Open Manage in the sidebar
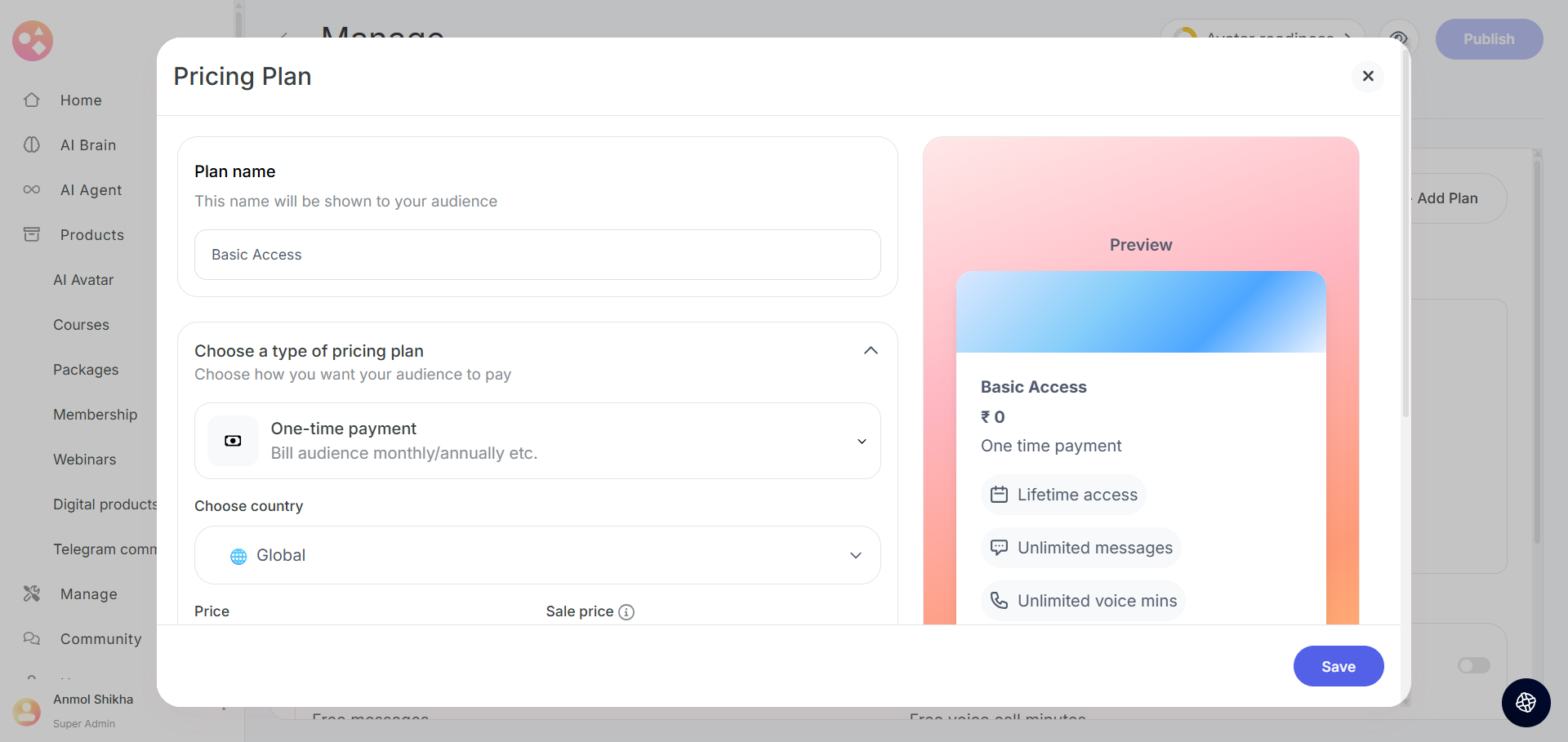This screenshot has height=742, width=1568. 89,594
